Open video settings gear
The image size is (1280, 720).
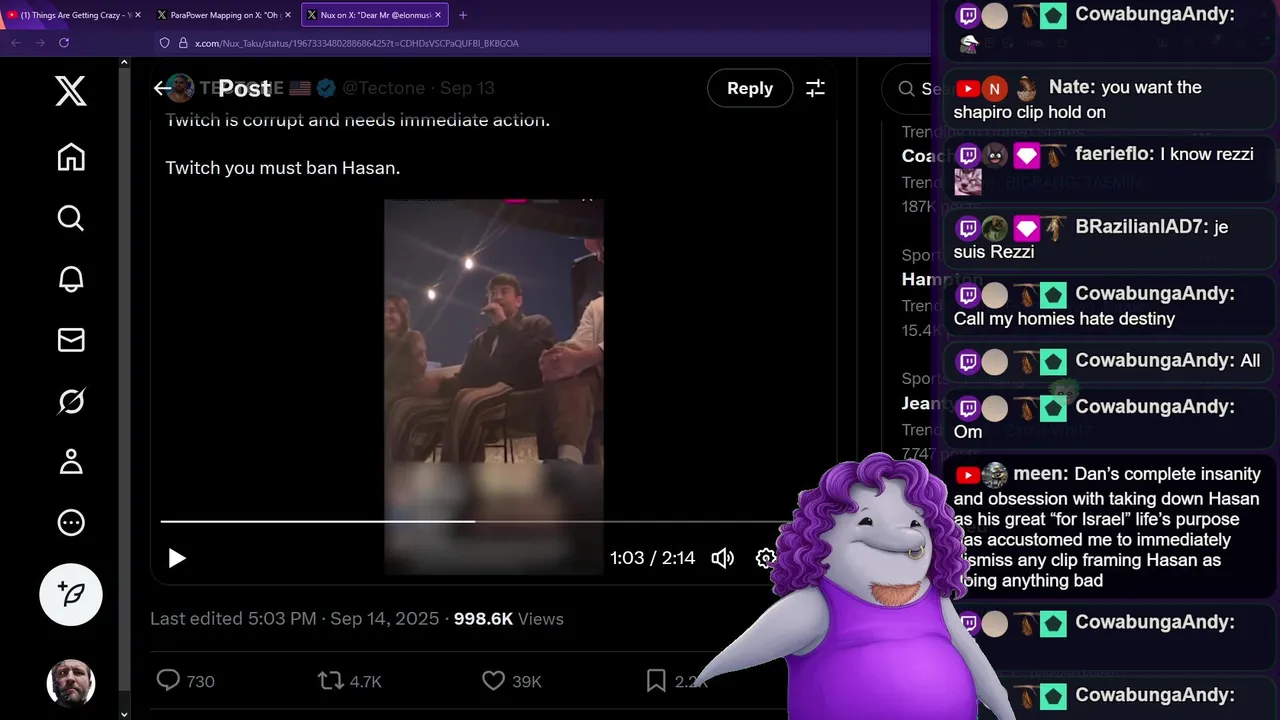click(x=766, y=558)
